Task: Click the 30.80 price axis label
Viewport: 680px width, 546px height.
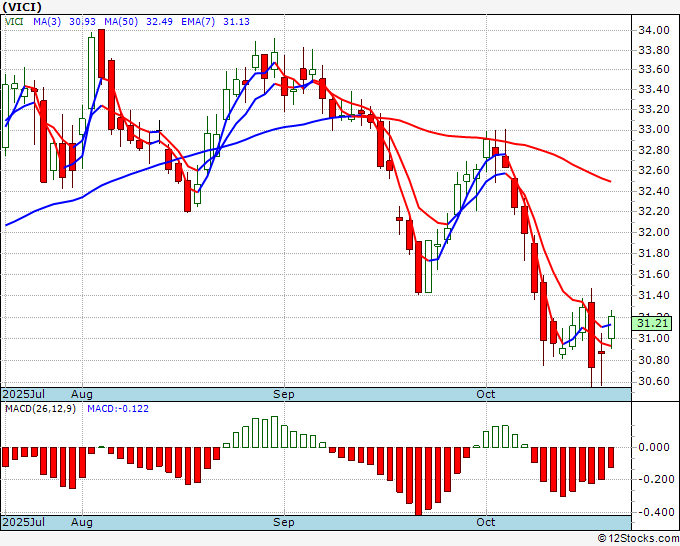Action: (654, 360)
